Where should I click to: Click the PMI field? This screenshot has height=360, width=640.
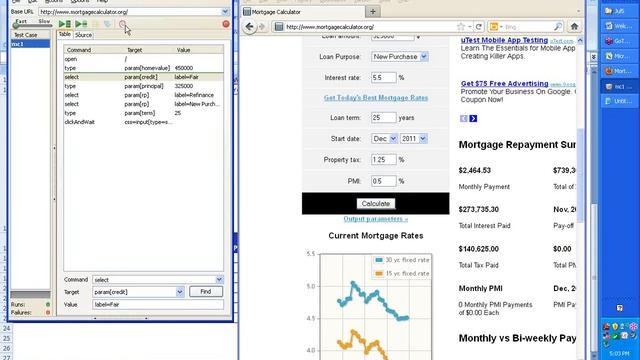[384, 181]
